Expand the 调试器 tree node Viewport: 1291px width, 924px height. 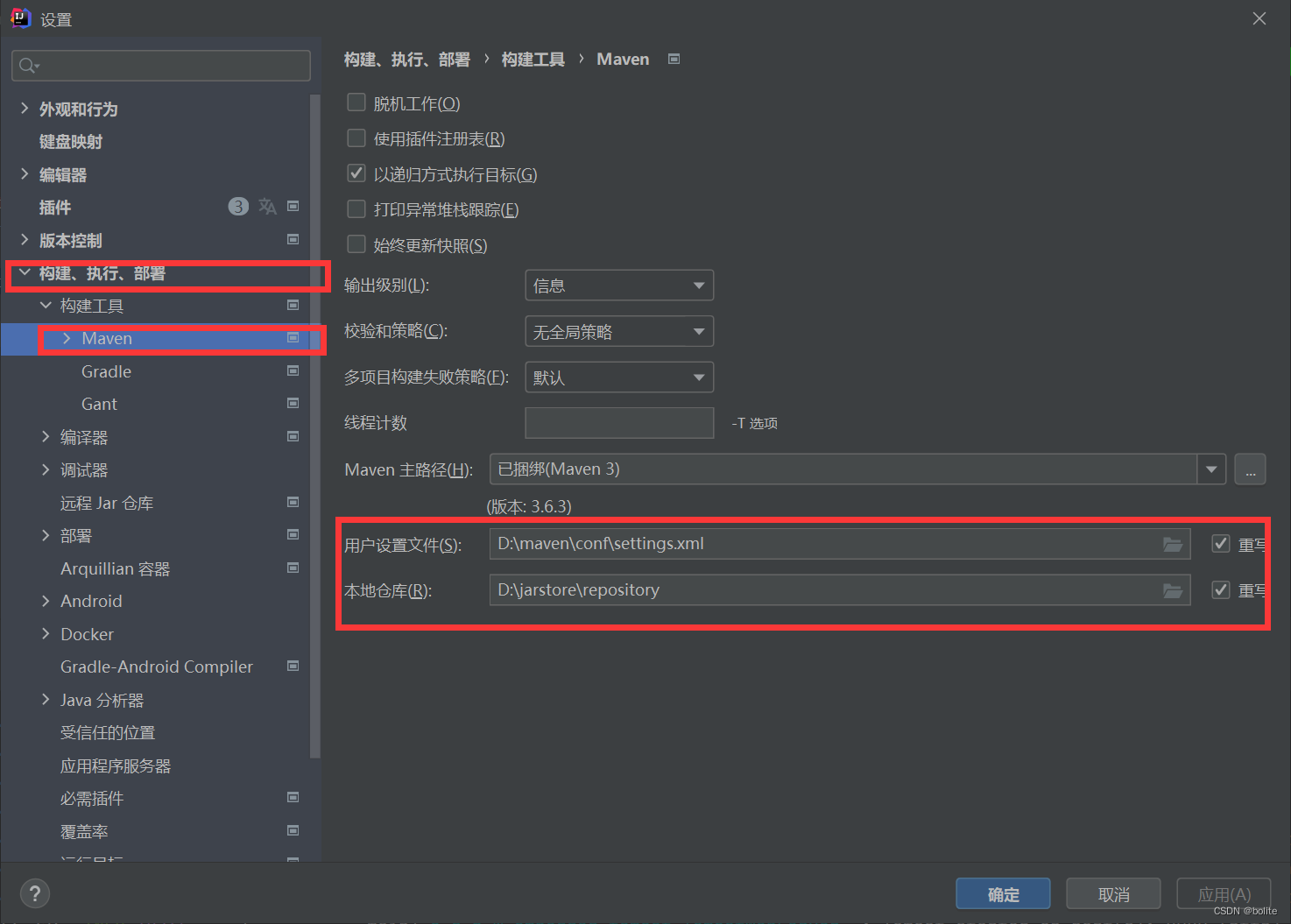pyautogui.click(x=46, y=470)
